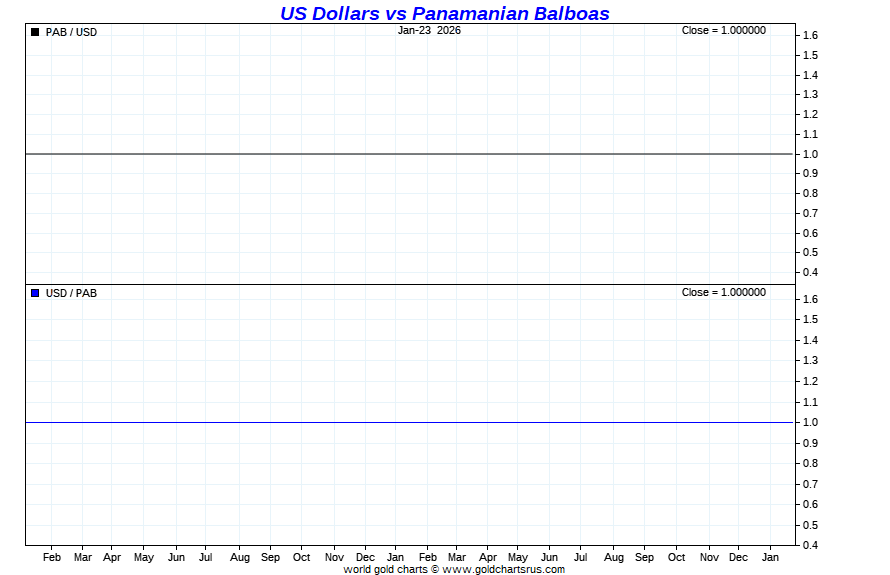The image size is (890, 575).
Task: Click the rightmost Jan label on time axis
Action: click(x=771, y=557)
